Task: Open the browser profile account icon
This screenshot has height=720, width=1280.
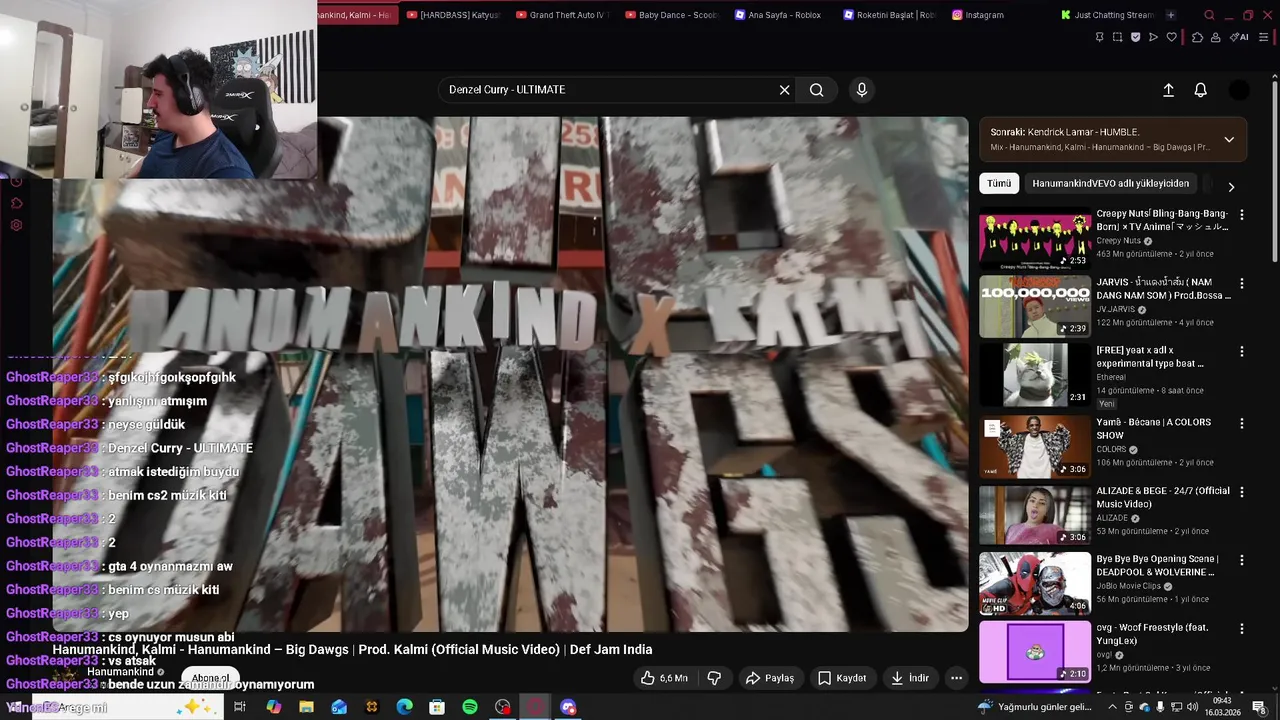Action: [1215, 37]
